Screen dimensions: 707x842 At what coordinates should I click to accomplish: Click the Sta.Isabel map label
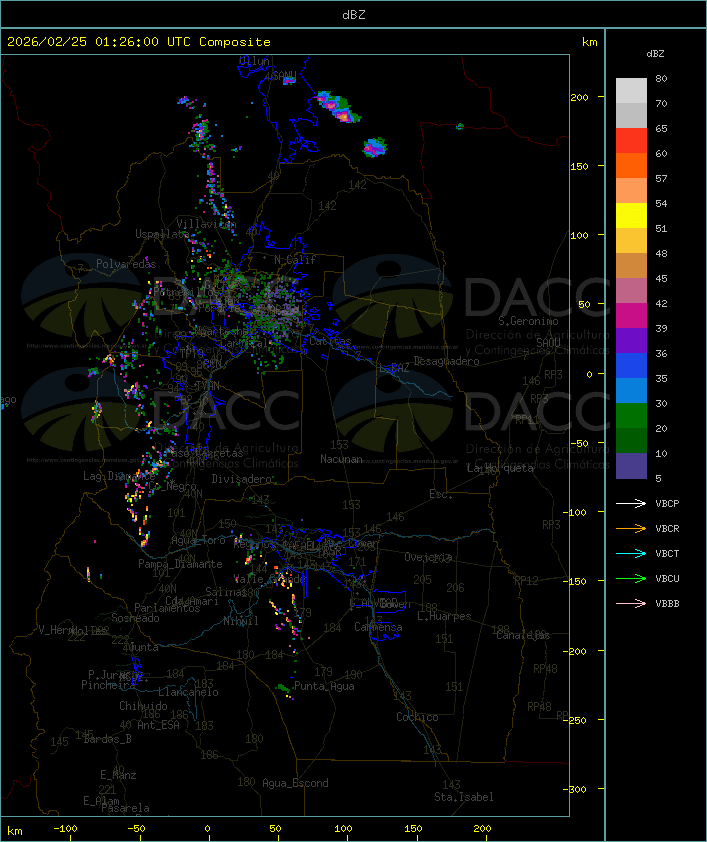[x=464, y=797]
